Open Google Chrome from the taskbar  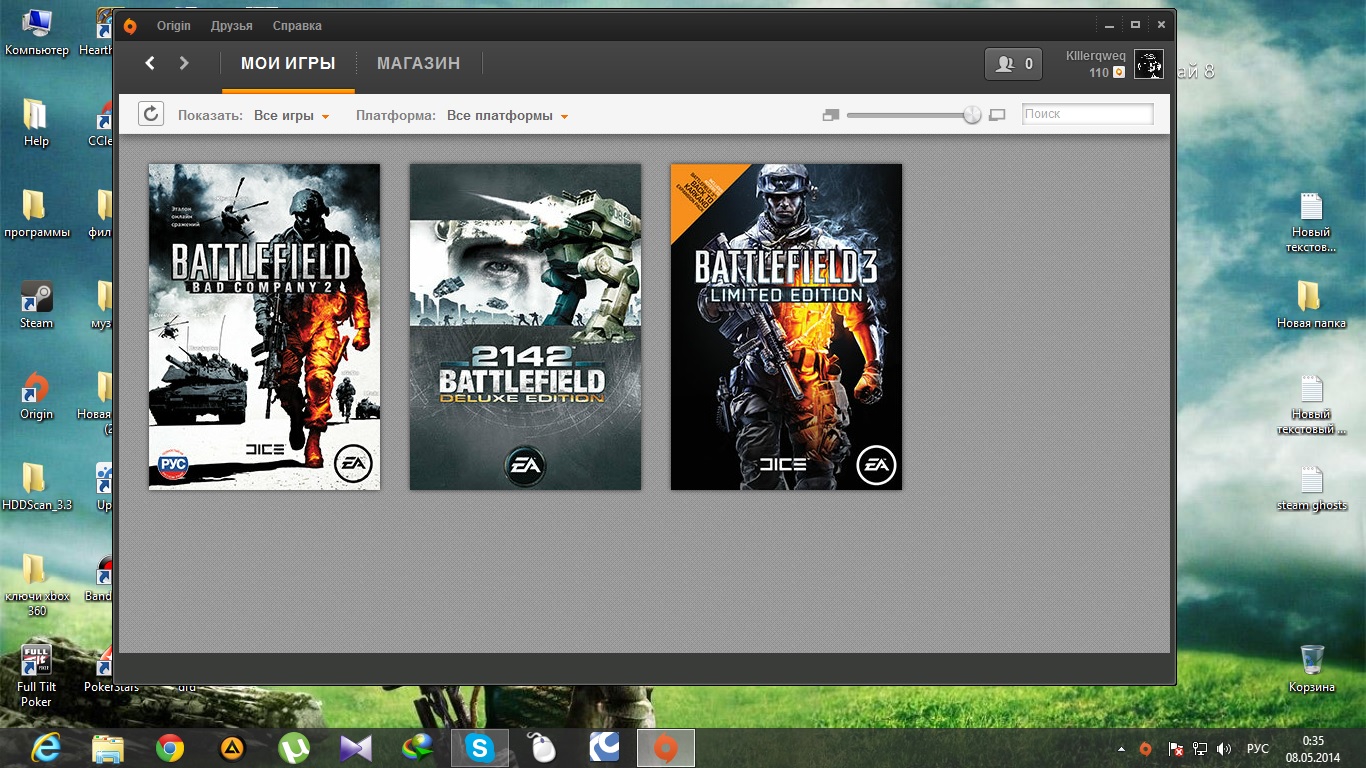point(170,748)
